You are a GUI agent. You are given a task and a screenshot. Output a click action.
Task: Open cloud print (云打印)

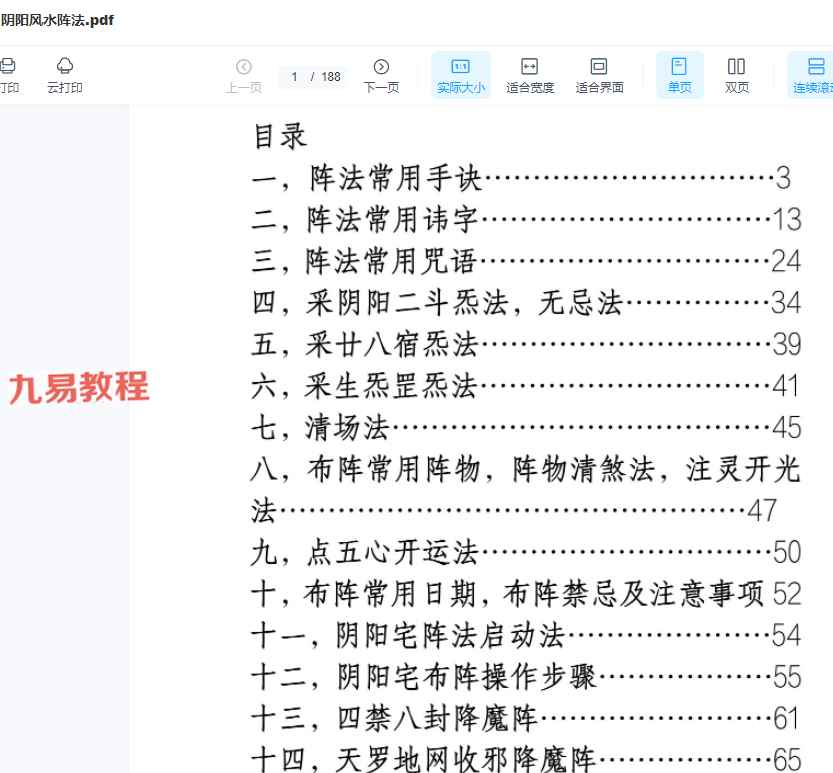pyautogui.click(x=65, y=75)
